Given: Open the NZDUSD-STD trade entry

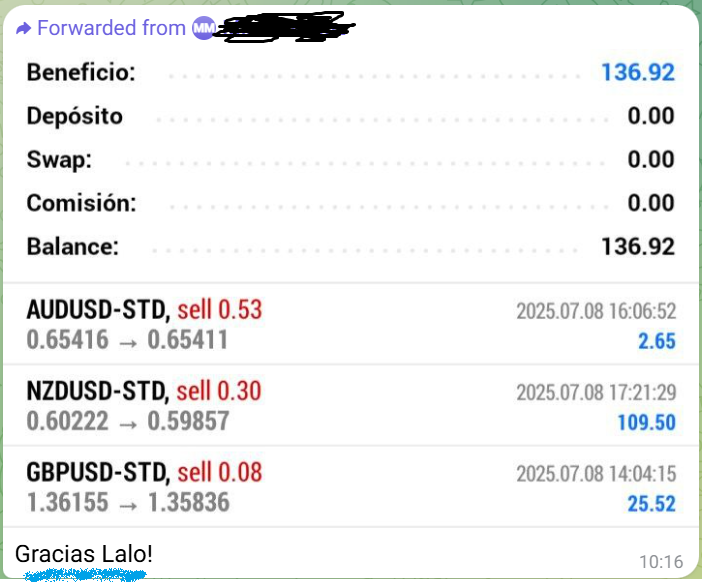Looking at the screenshot, I should (351, 406).
